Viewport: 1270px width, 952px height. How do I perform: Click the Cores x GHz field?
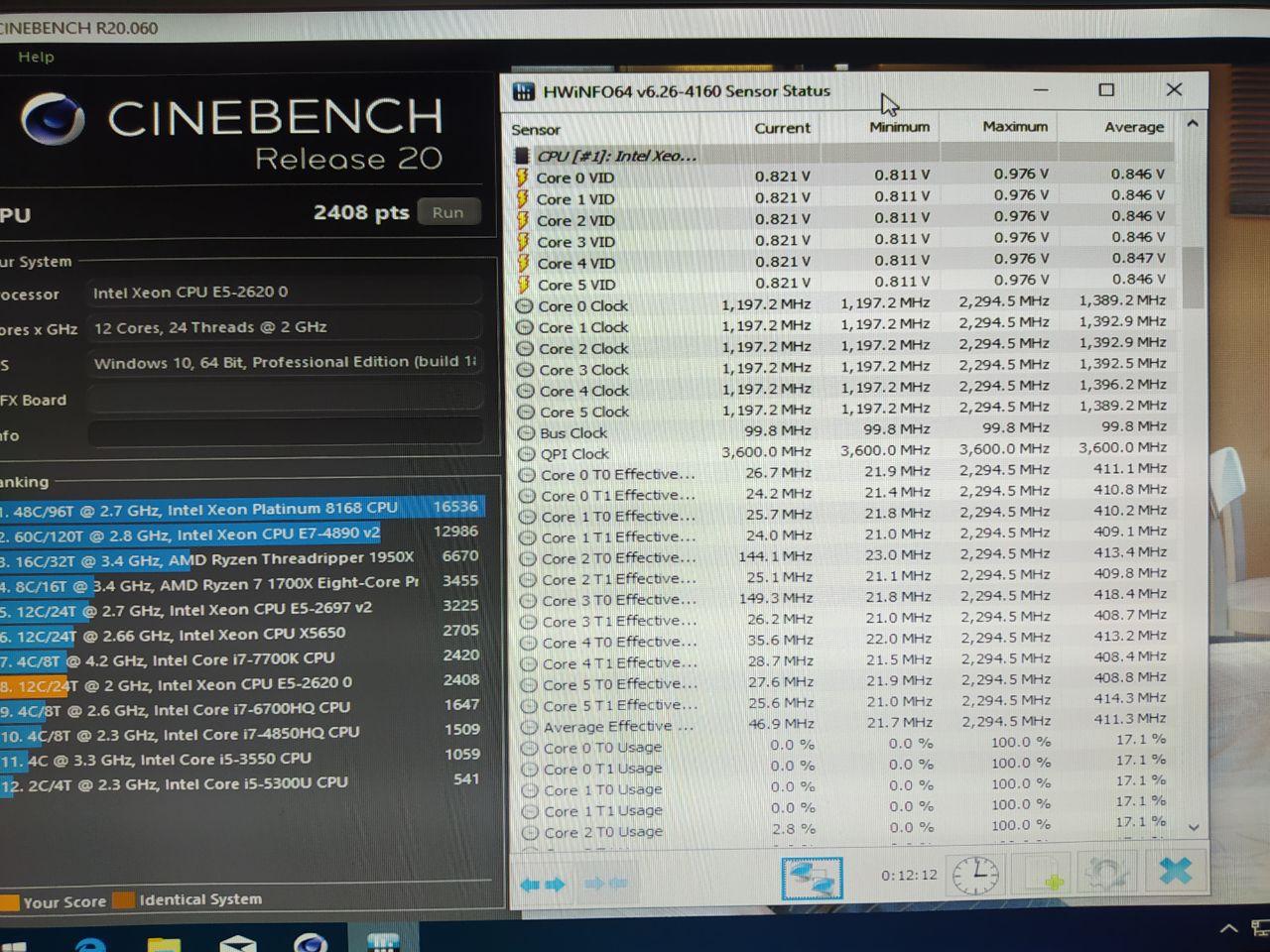pos(285,327)
